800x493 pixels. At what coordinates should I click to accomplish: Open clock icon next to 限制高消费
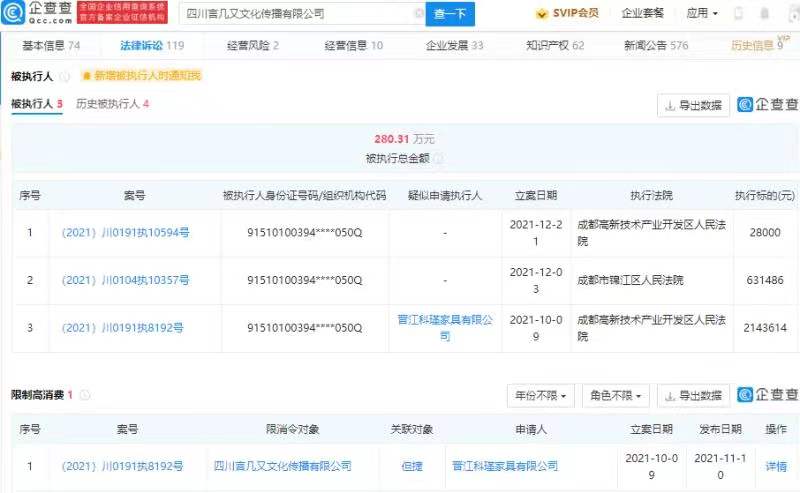85,395
